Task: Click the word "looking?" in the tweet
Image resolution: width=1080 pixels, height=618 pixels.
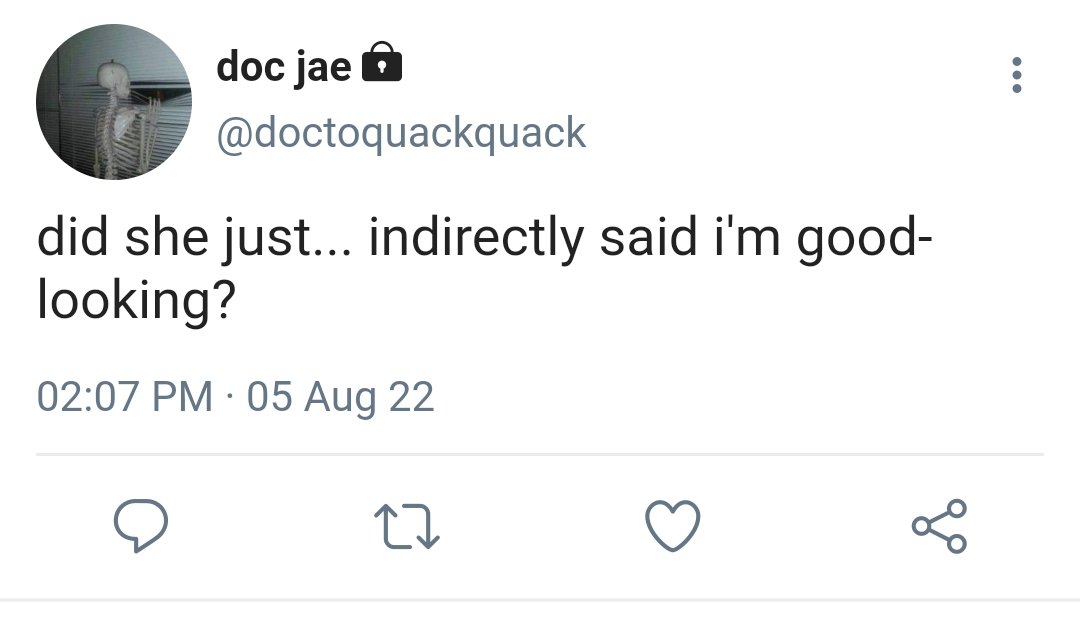Action: pos(136,301)
